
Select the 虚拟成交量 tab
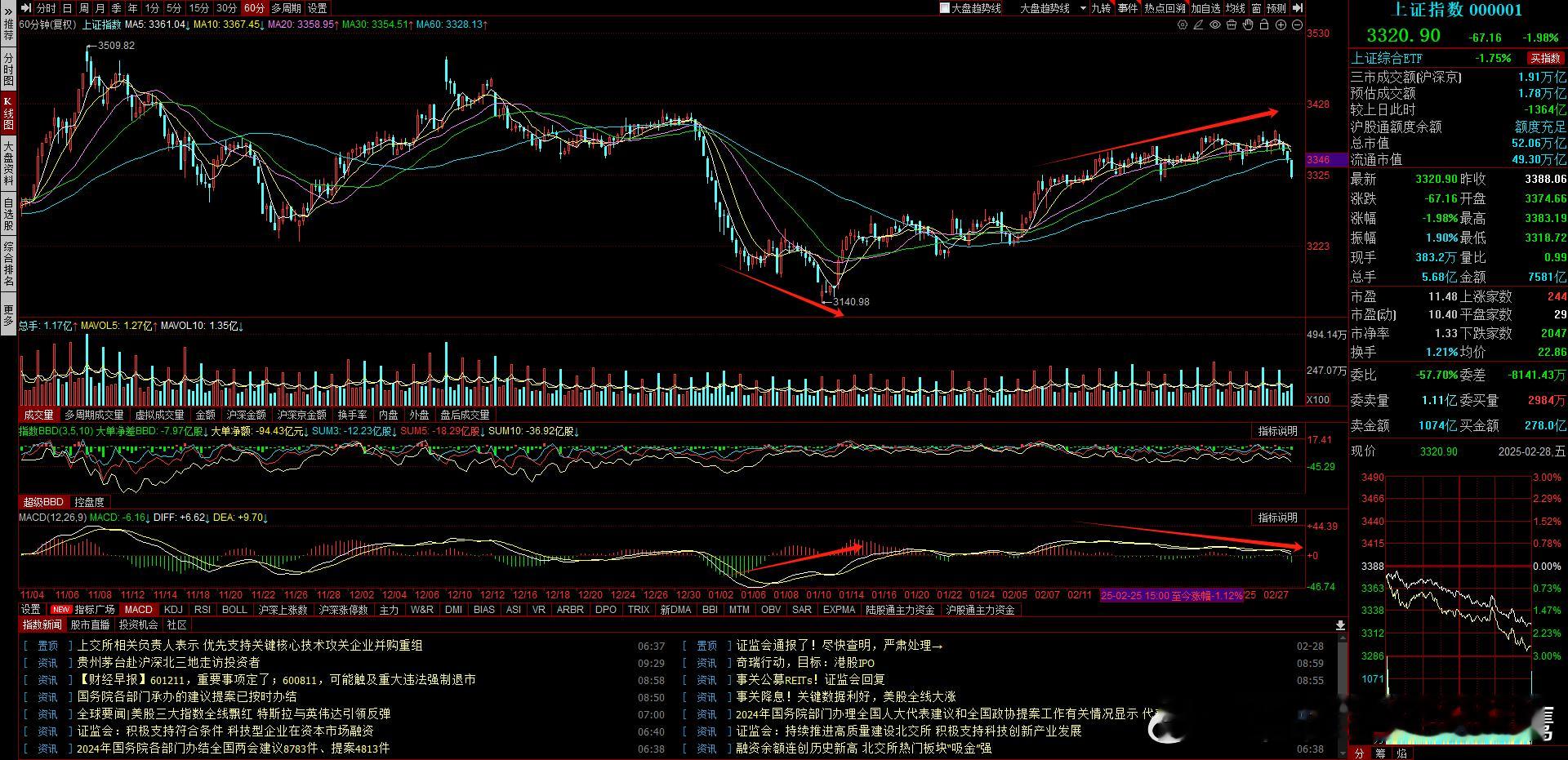point(160,415)
